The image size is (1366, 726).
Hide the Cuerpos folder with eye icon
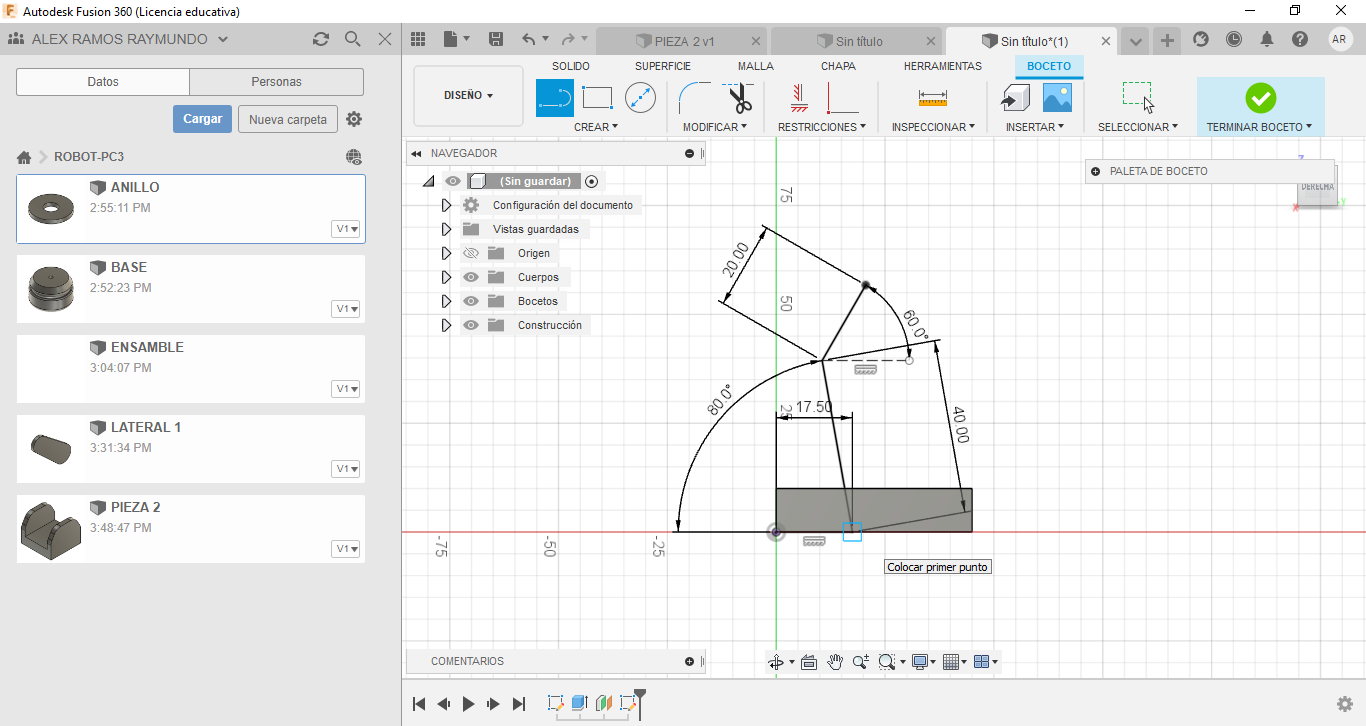[471, 277]
